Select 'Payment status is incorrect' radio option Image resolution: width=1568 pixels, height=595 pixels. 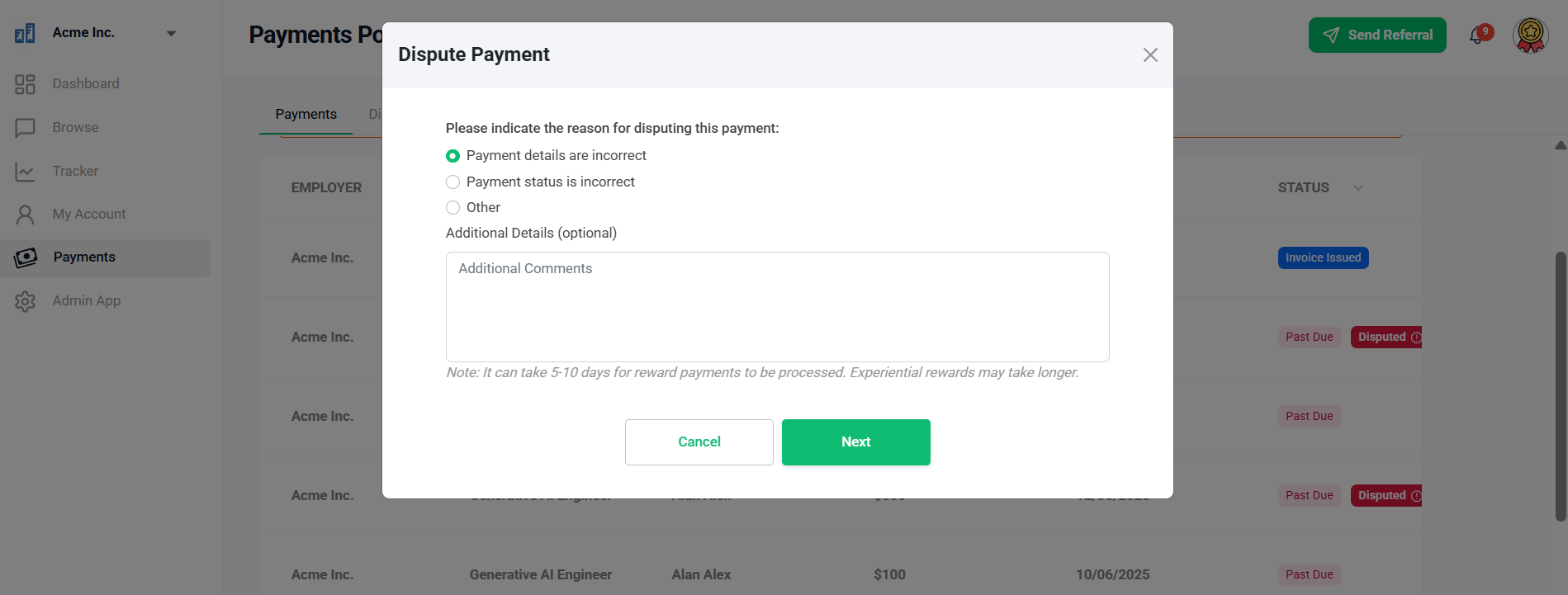(x=452, y=182)
